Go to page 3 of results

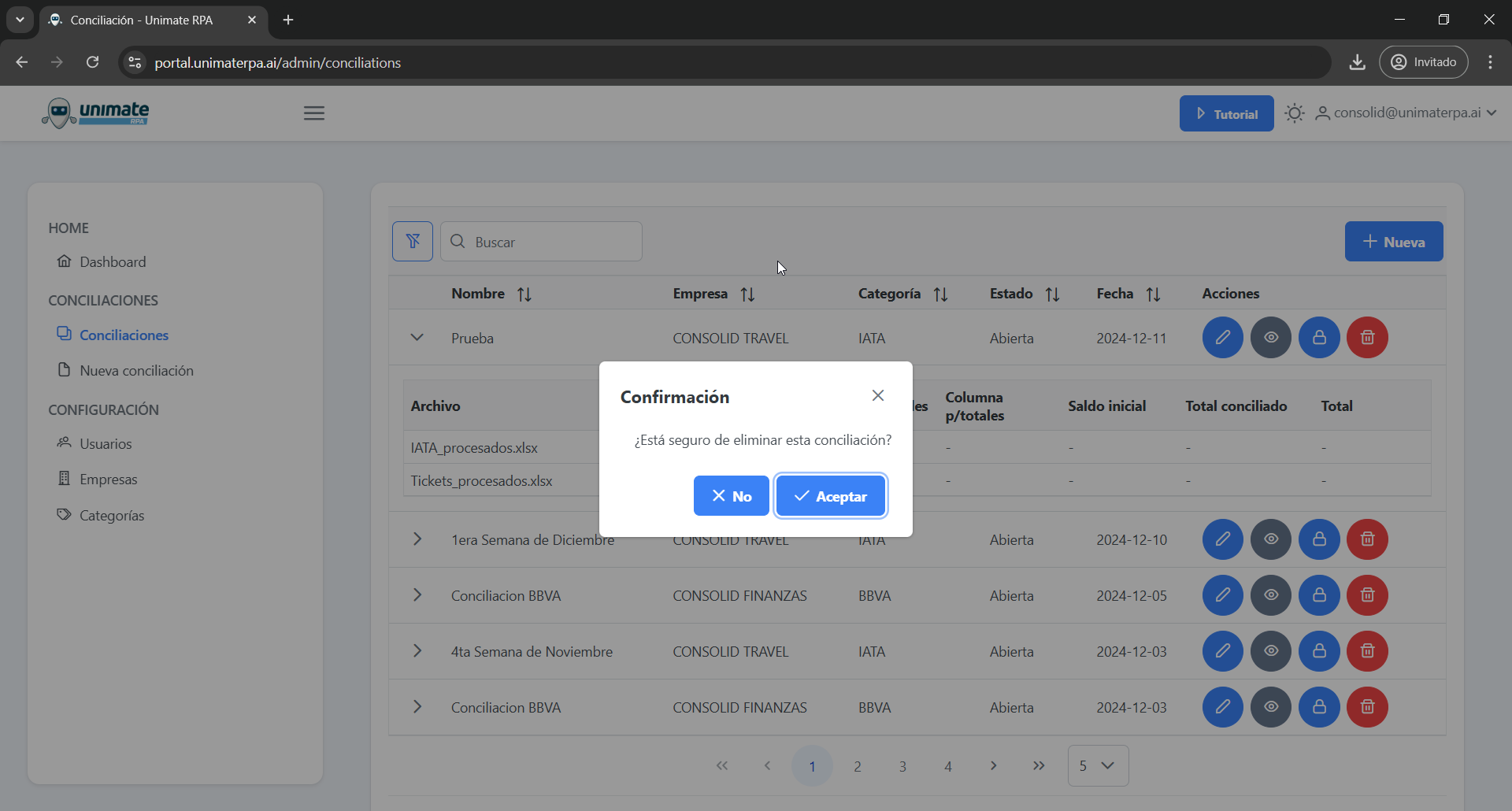[902, 765]
